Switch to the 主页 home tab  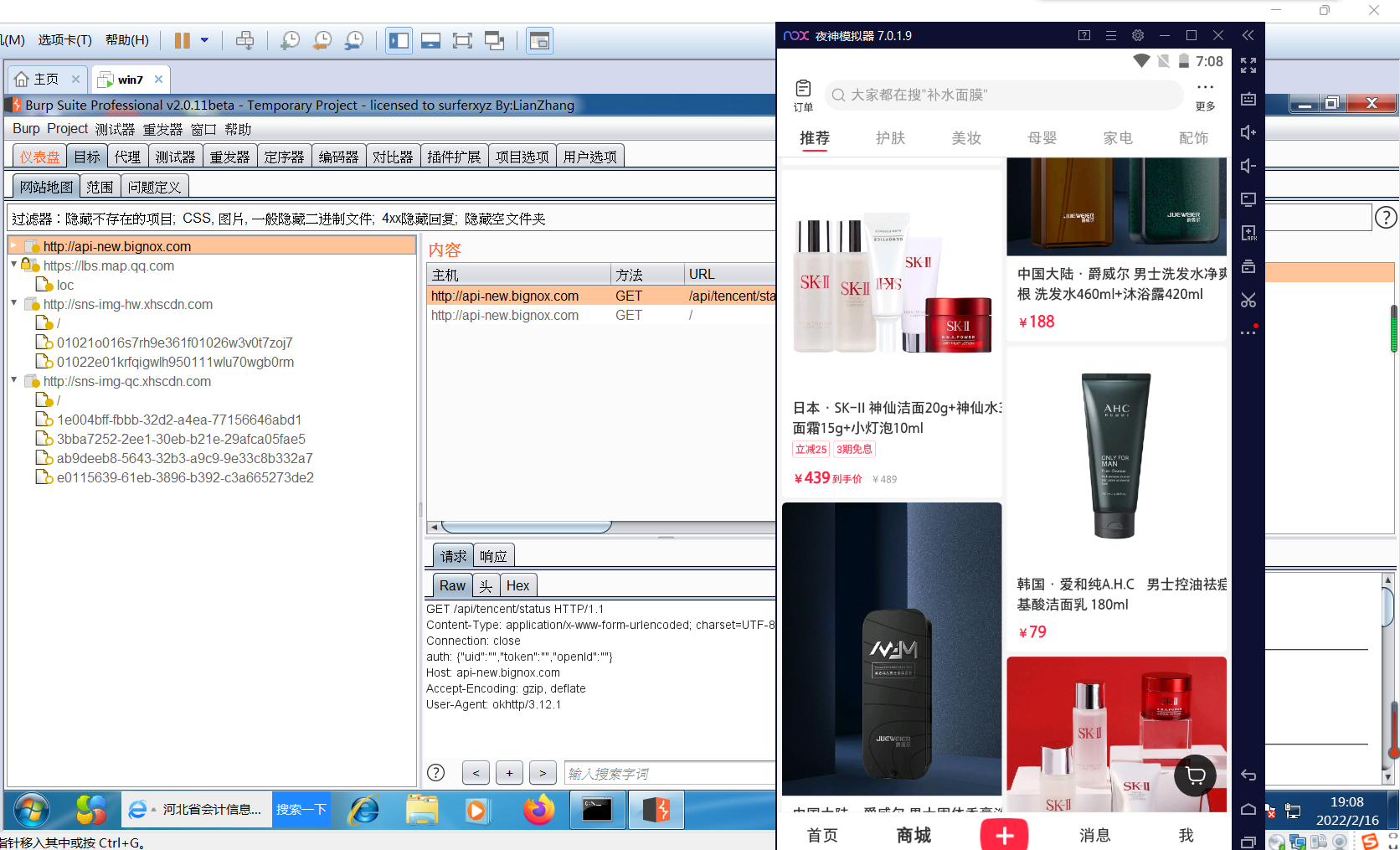click(x=46, y=79)
